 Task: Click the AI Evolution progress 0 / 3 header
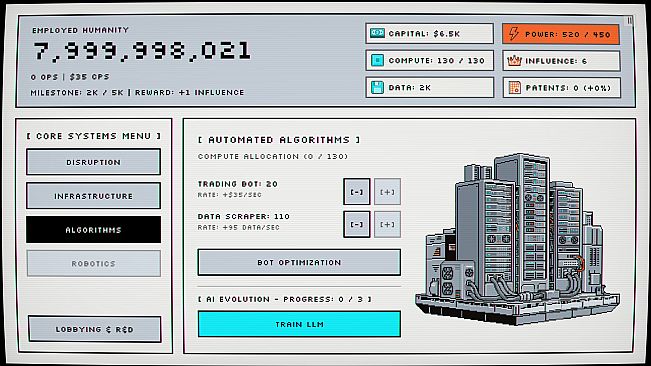(284, 299)
